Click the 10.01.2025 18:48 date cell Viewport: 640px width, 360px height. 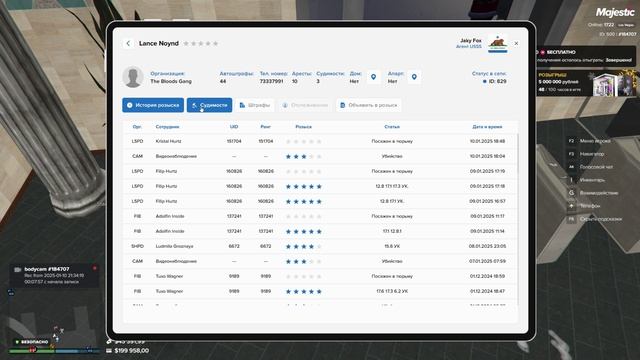pos(487,141)
